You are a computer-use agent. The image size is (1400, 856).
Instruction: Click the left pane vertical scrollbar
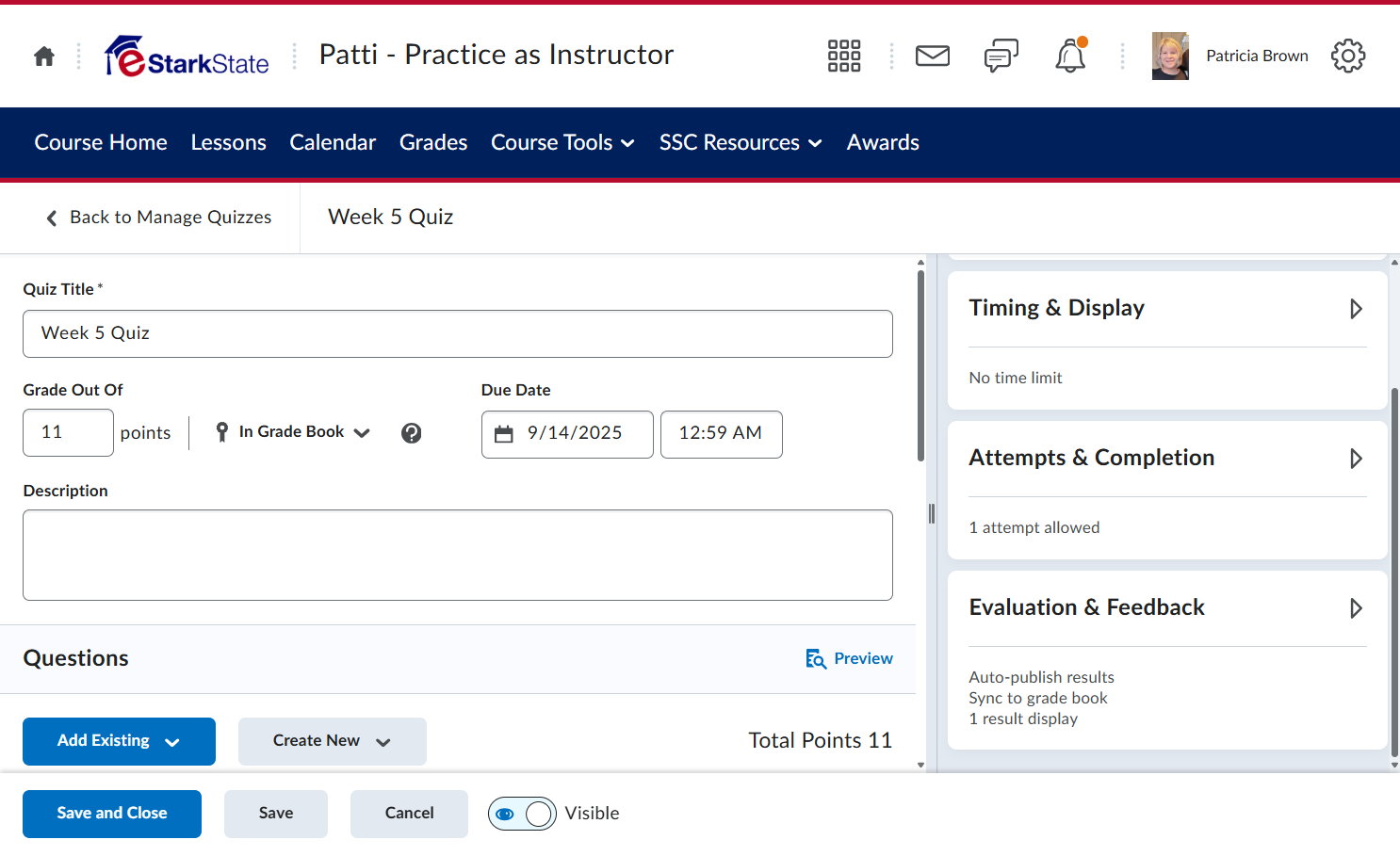click(921, 367)
